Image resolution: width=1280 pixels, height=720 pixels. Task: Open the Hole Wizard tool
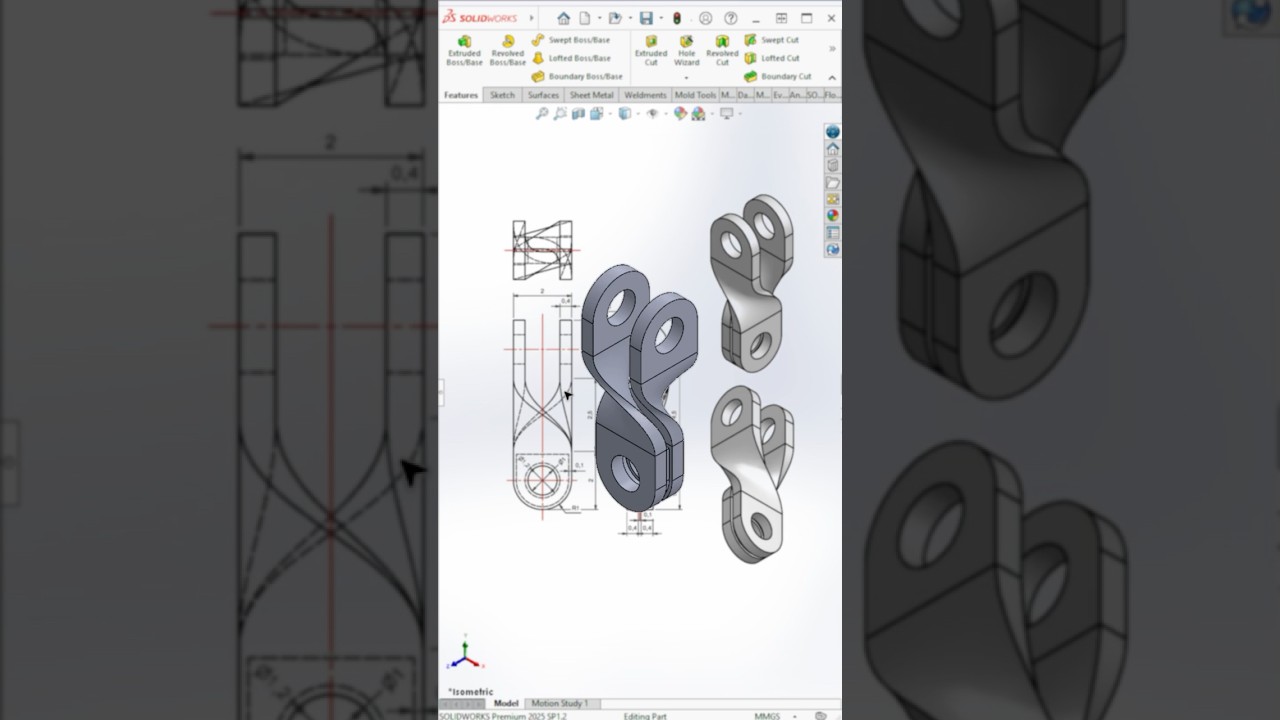click(x=686, y=51)
